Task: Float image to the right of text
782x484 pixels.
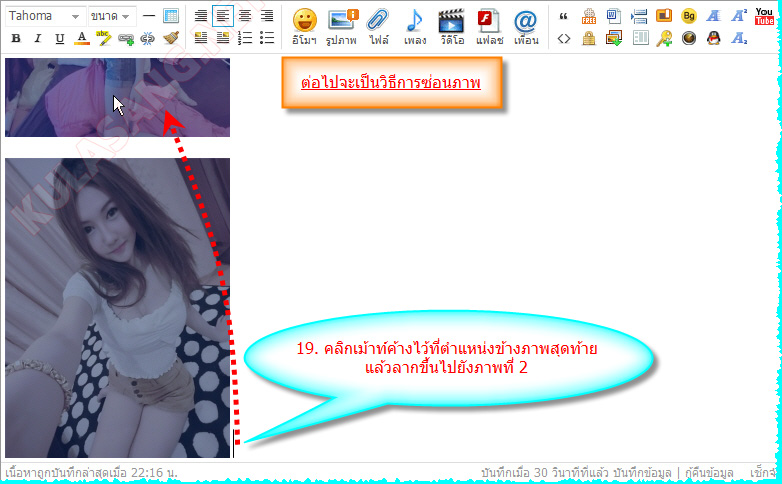Action: point(222,38)
